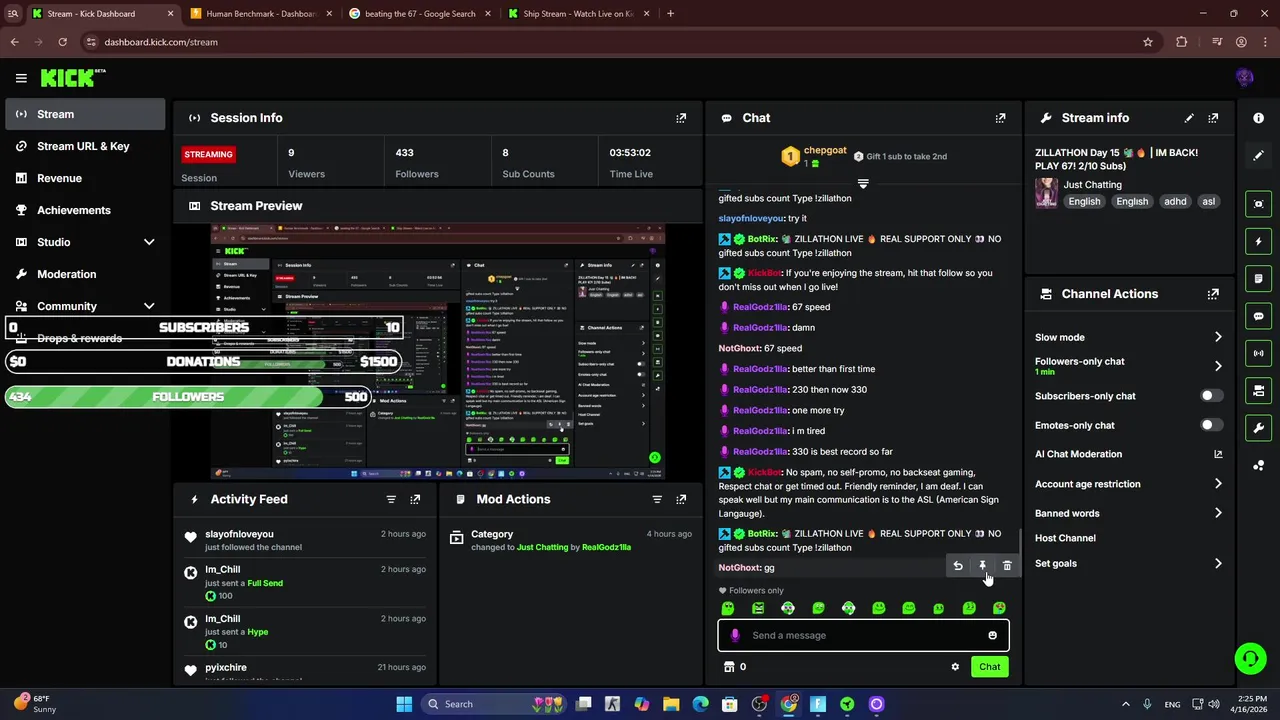Open Stream sidebar item
1280x720 pixels.
pyautogui.click(x=85, y=114)
